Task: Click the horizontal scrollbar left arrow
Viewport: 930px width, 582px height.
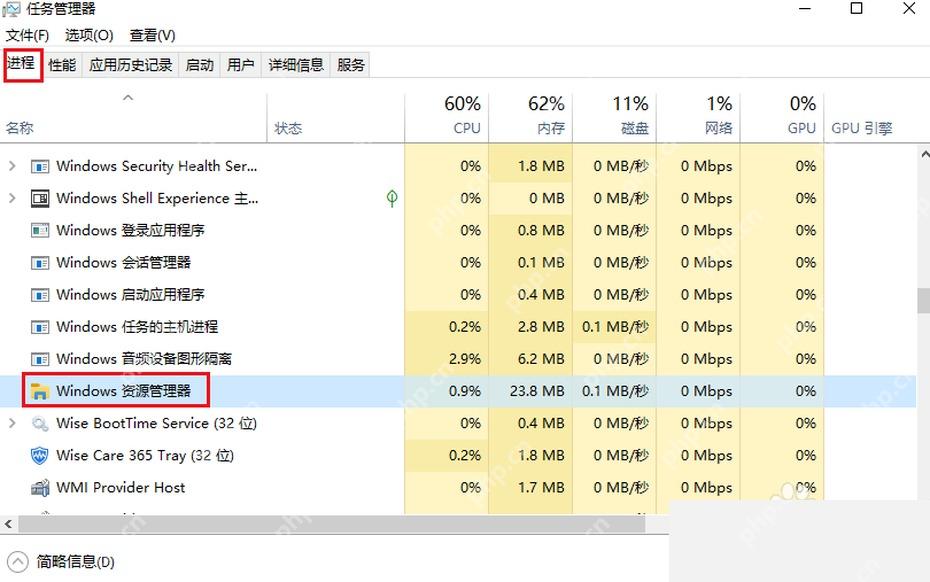Action: coord(8,524)
